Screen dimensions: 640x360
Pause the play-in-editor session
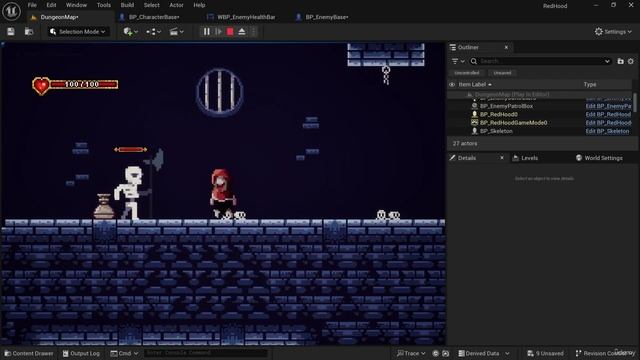(x=207, y=31)
